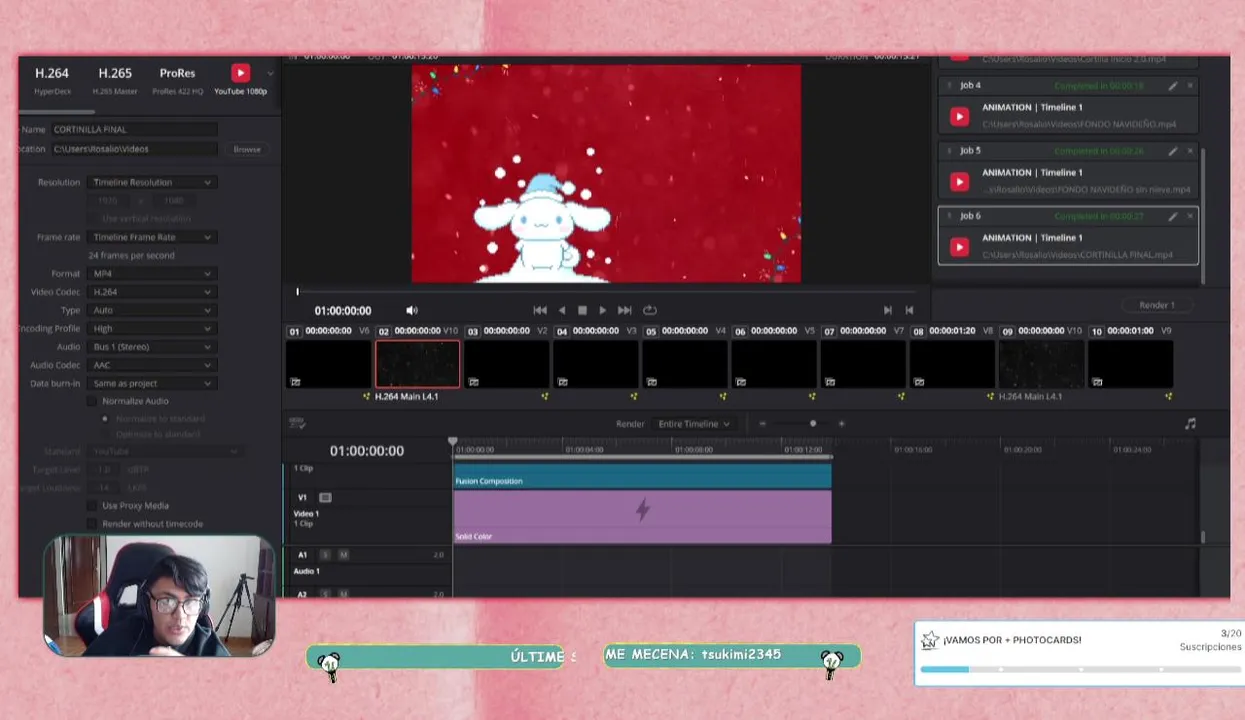This screenshot has height=720, width=1245.
Task: Select clip 09 thumbnail
Action: (x=1041, y=364)
